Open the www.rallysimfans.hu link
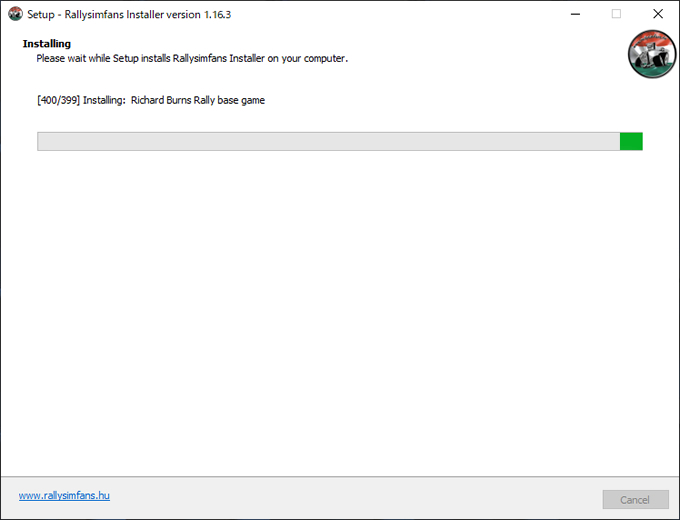The width and height of the screenshot is (680, 520). [64, 495]
